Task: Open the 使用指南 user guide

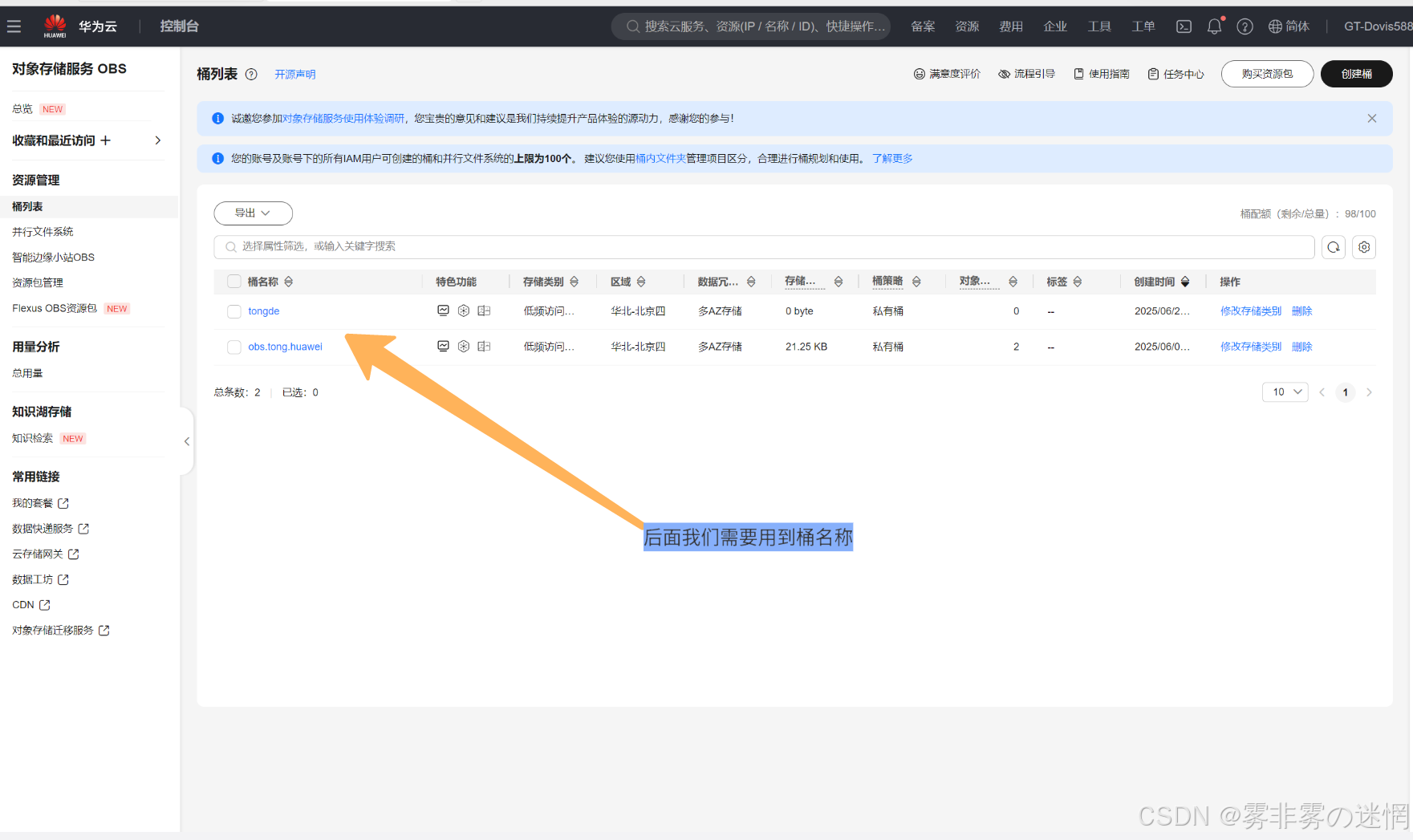Action: (x=1101, y=74)
